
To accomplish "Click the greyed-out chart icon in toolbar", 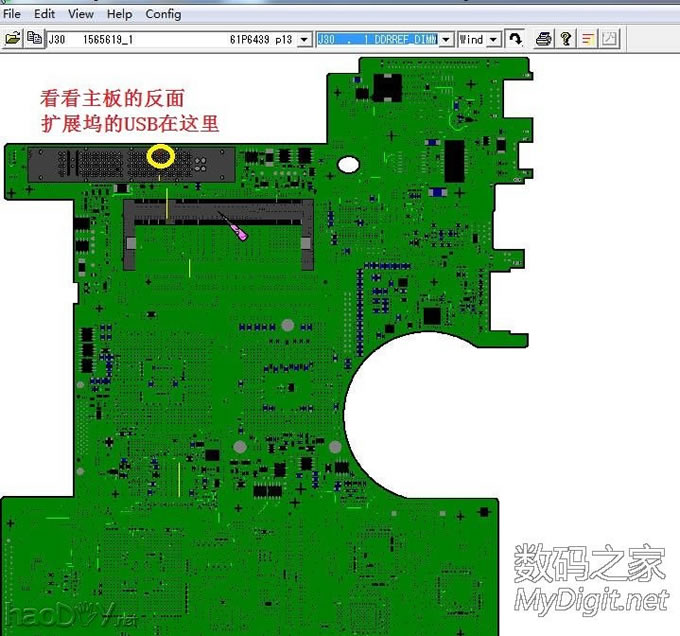I will tap(610, 39).
